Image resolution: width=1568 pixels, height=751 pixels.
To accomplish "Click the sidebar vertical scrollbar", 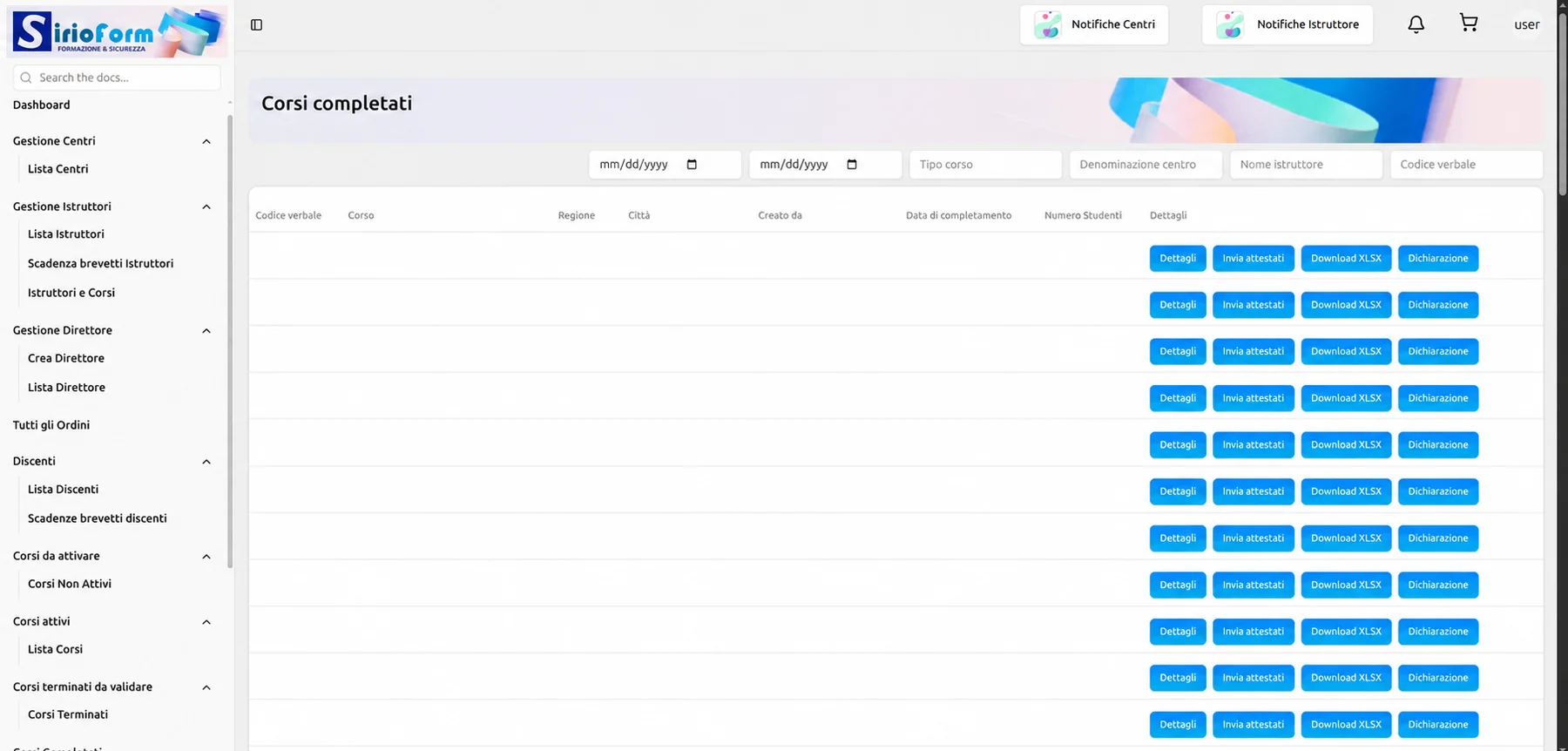I will click(230, 340).
